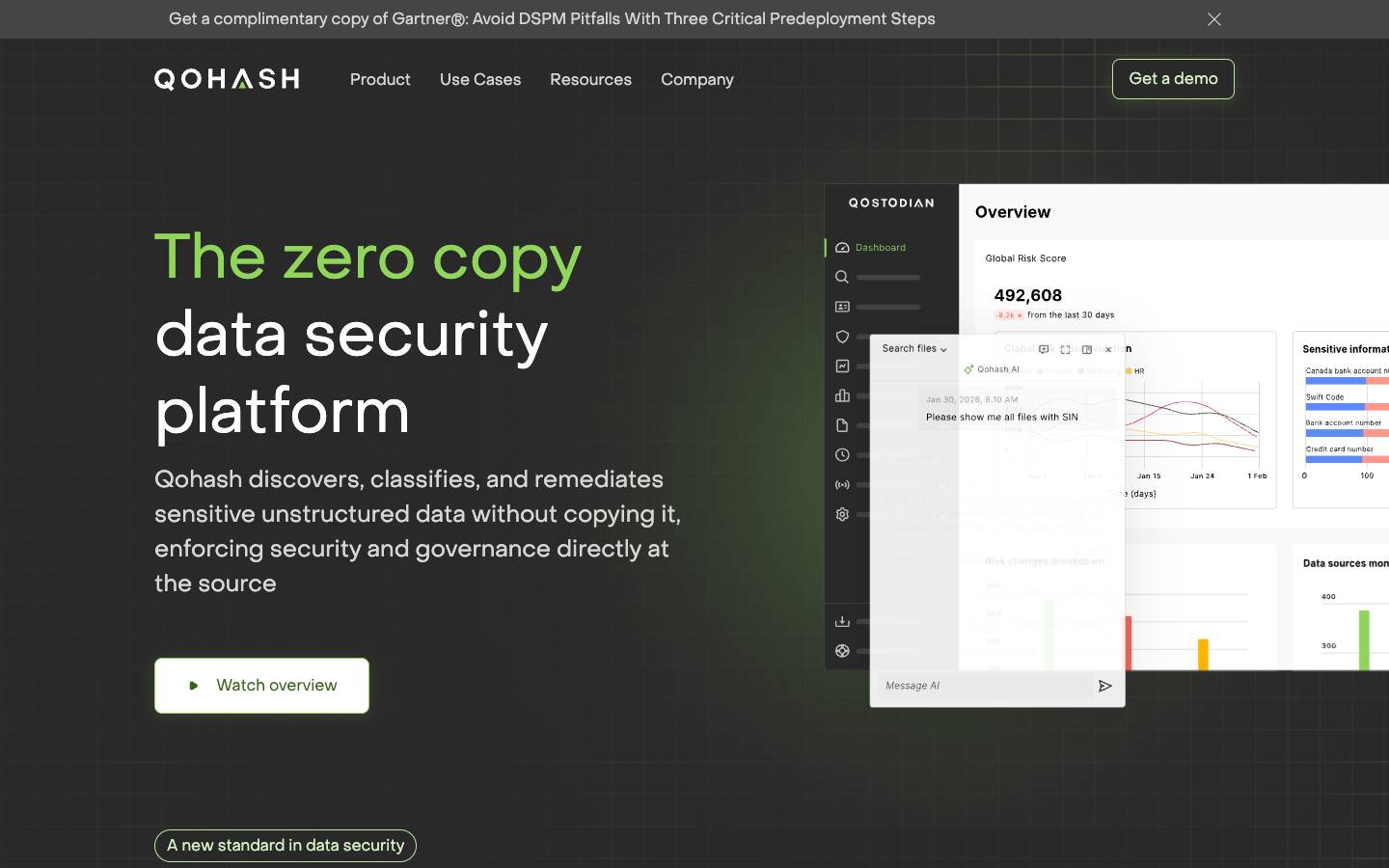Click the 'Global Risk Score' label
The height and width of the screenshot is (868, 1389).
pyautogui.click(x=1025, y=258)
